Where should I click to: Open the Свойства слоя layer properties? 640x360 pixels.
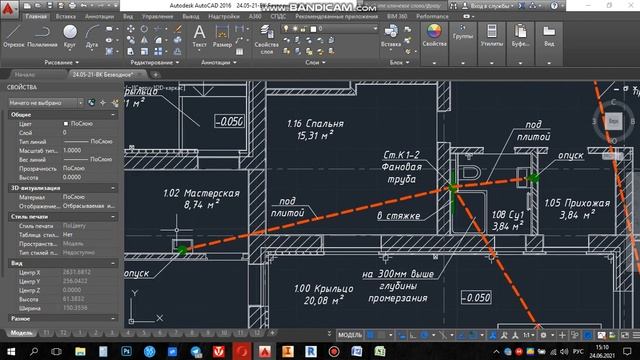click(x=267, y=39)
